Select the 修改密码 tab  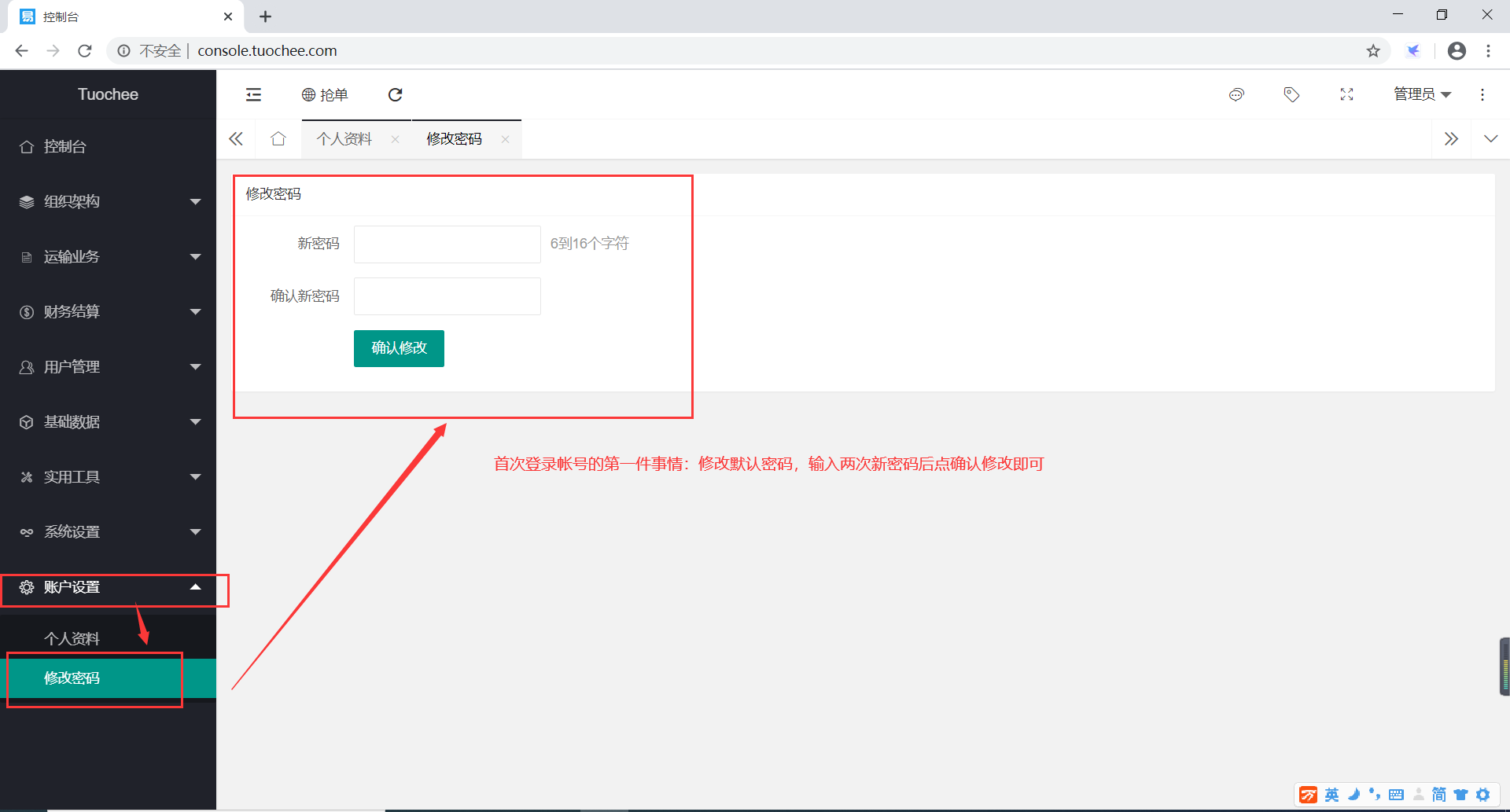tap(454, 139)
